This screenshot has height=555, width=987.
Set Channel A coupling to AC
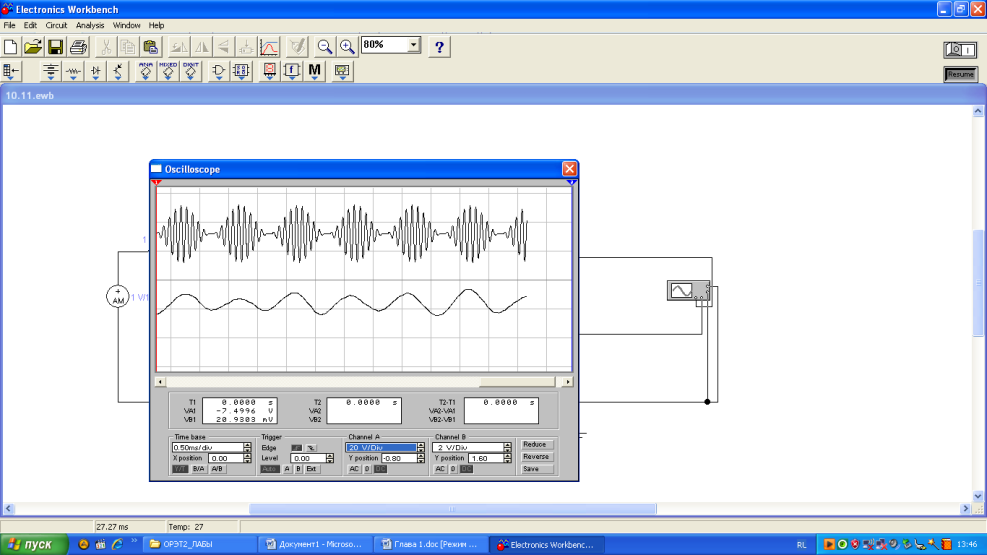(x=354, y=469)
